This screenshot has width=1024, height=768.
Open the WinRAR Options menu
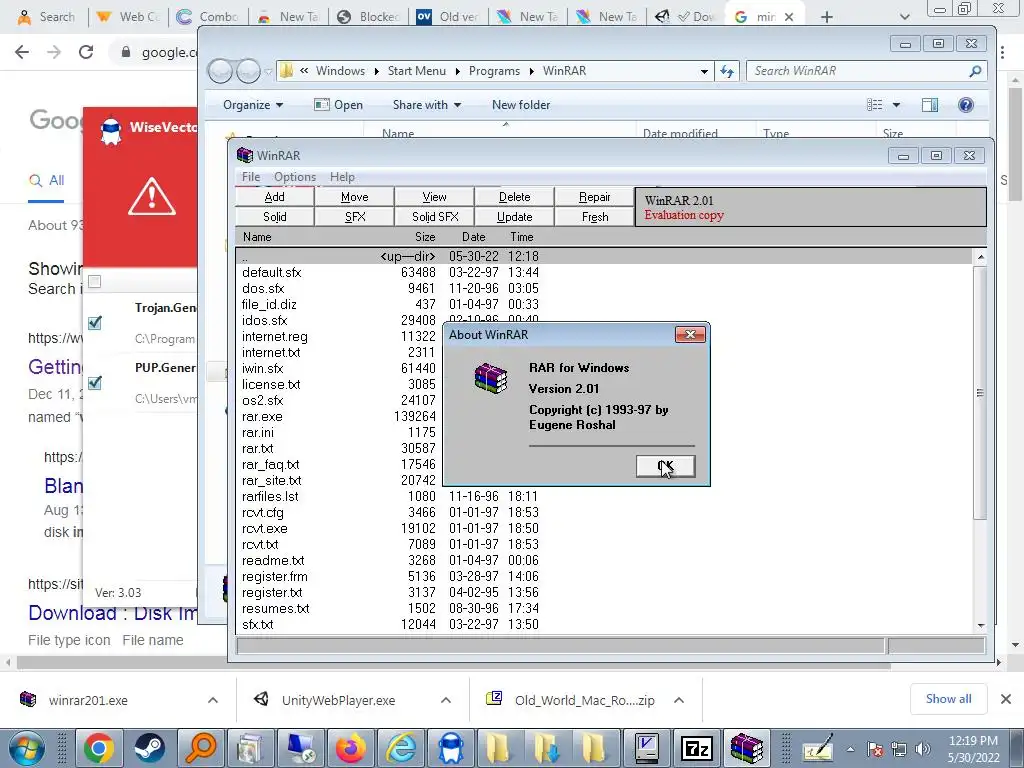tap(295, 177)
